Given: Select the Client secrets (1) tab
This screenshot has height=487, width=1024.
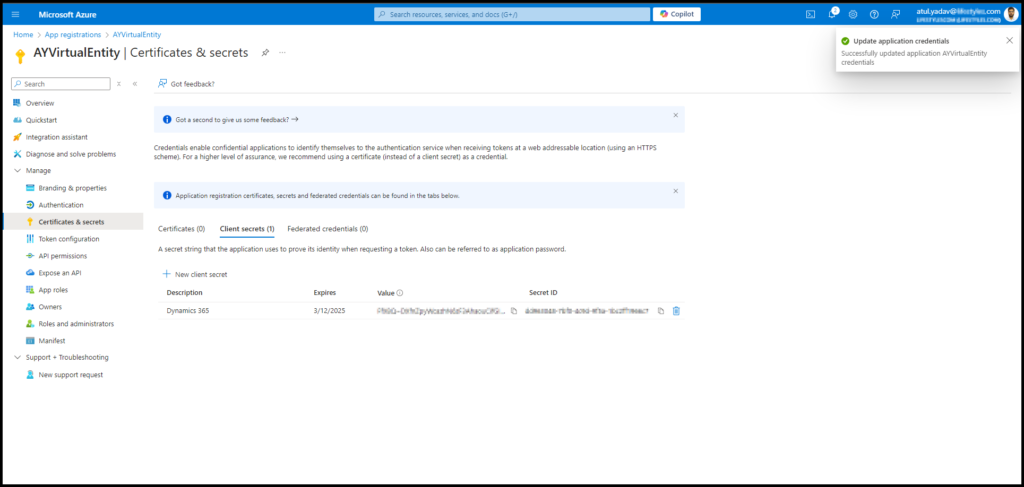Looking at the screenshot, I should click(247, 229).
